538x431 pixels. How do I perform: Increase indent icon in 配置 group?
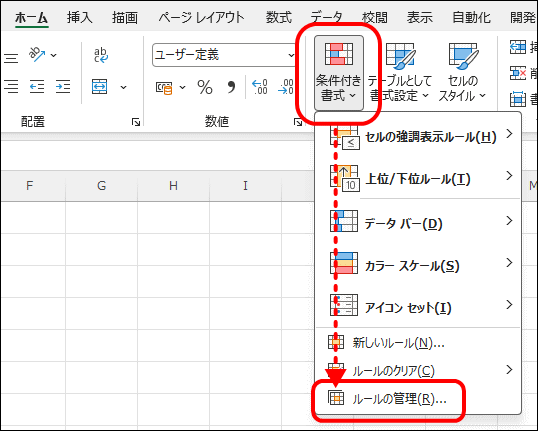point(63,86)
